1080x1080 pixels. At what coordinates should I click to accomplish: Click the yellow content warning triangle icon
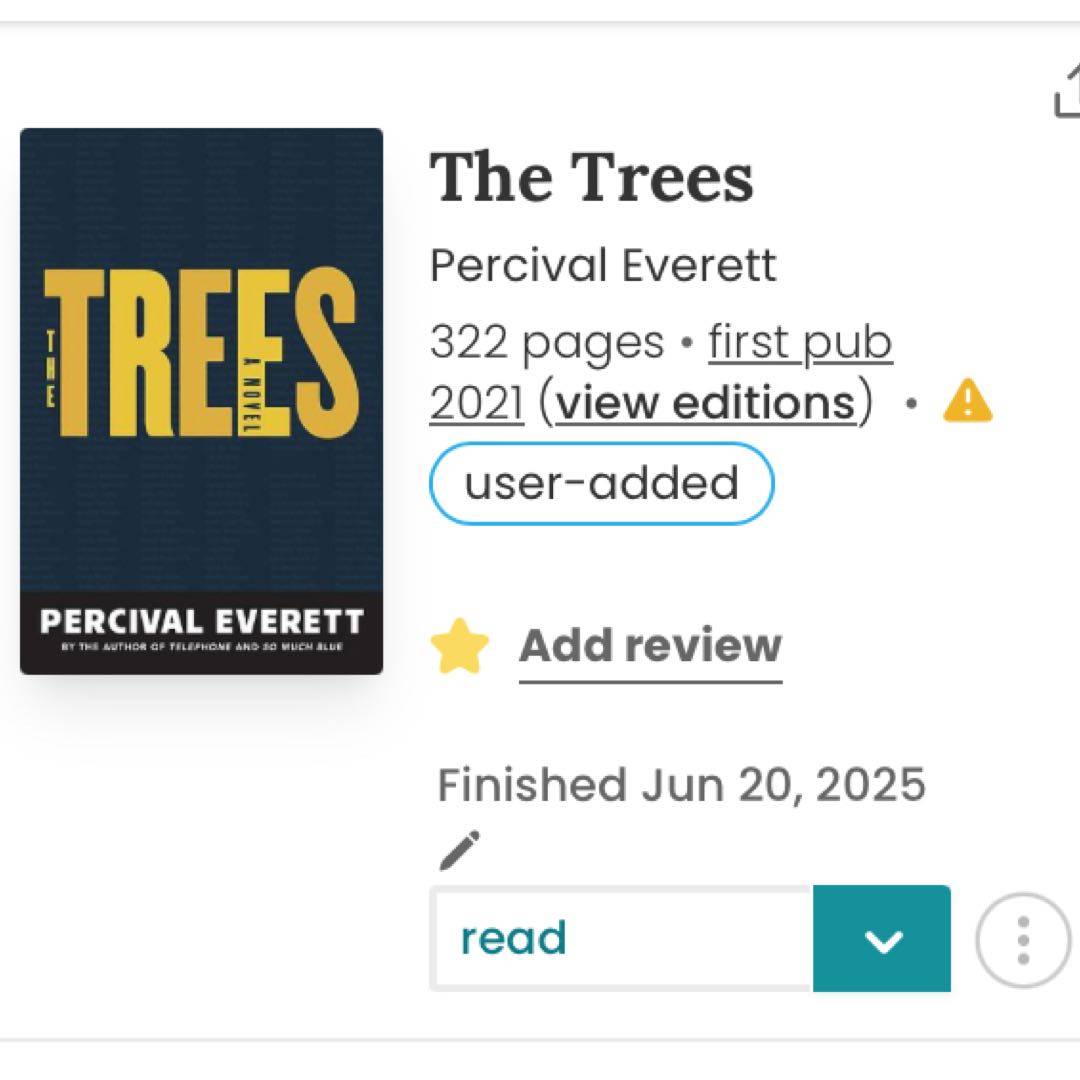[x=967, y=400]
